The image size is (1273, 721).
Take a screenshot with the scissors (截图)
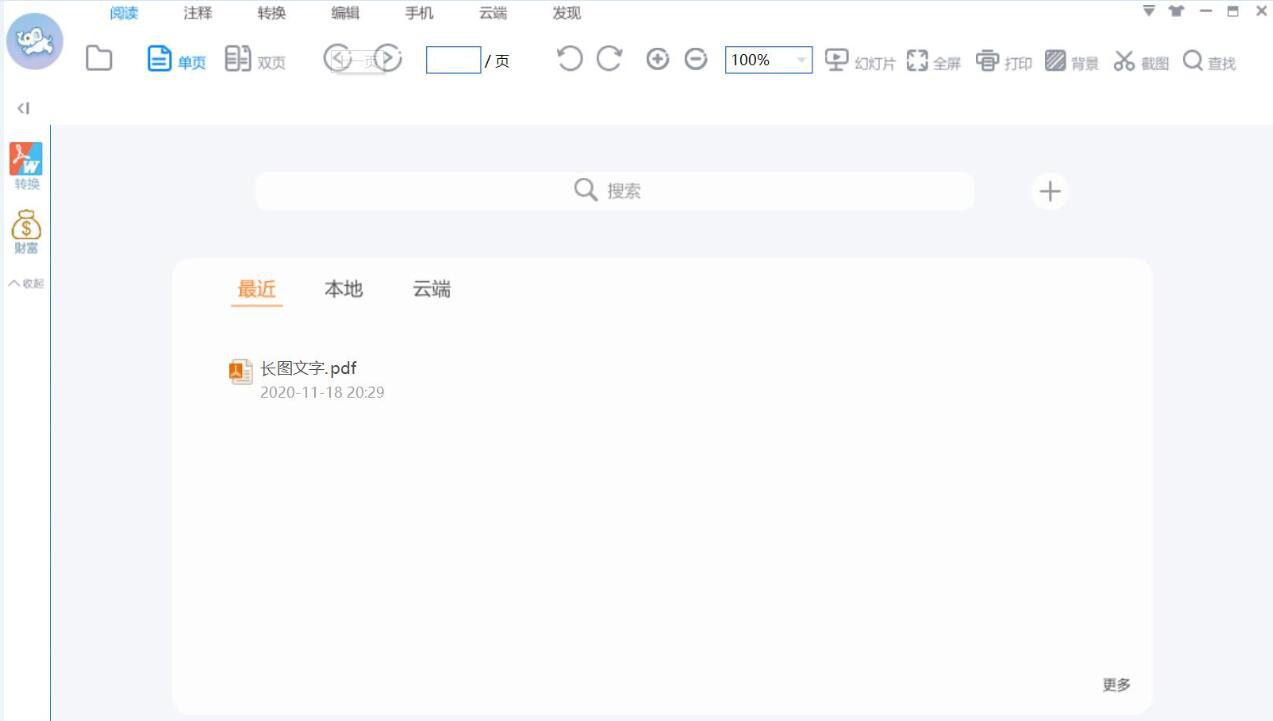(x=1141, y=61)
